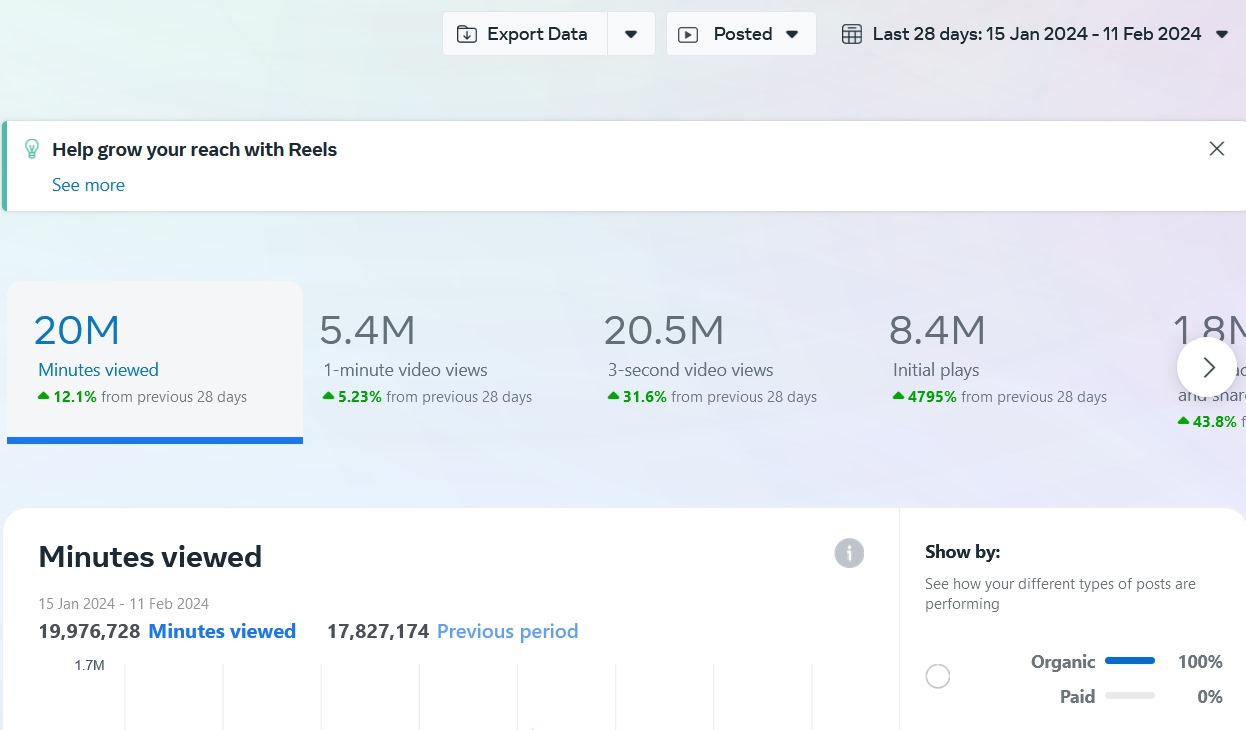Click the video play icon beside Posted
The height and width of the screenshot is (730, 1246).
click(688, 34)
